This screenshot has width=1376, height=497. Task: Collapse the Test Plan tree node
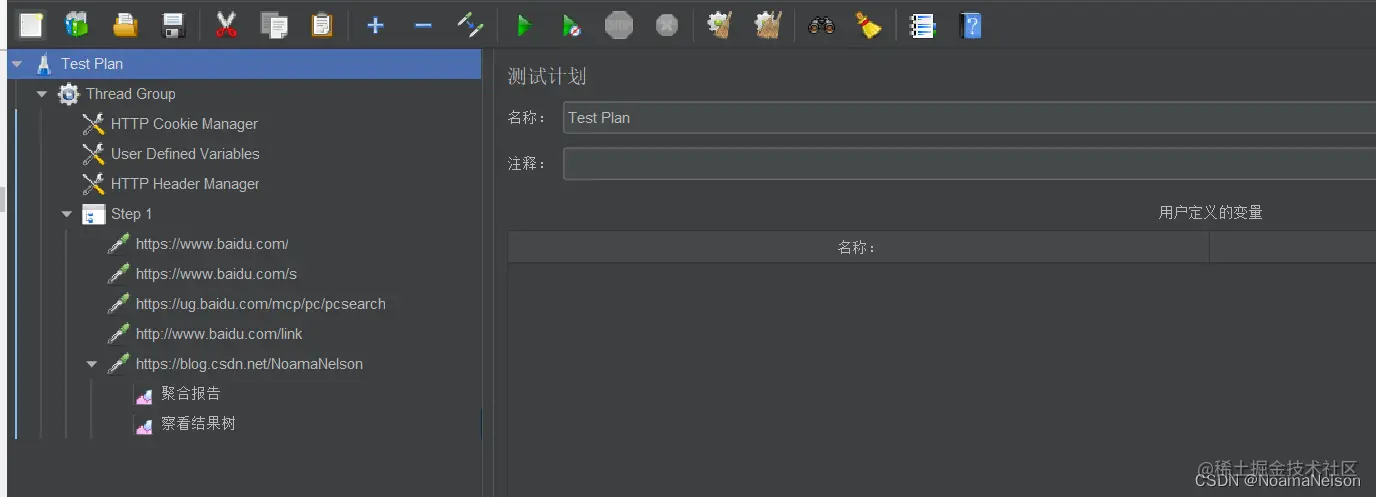tap(17, 64)
